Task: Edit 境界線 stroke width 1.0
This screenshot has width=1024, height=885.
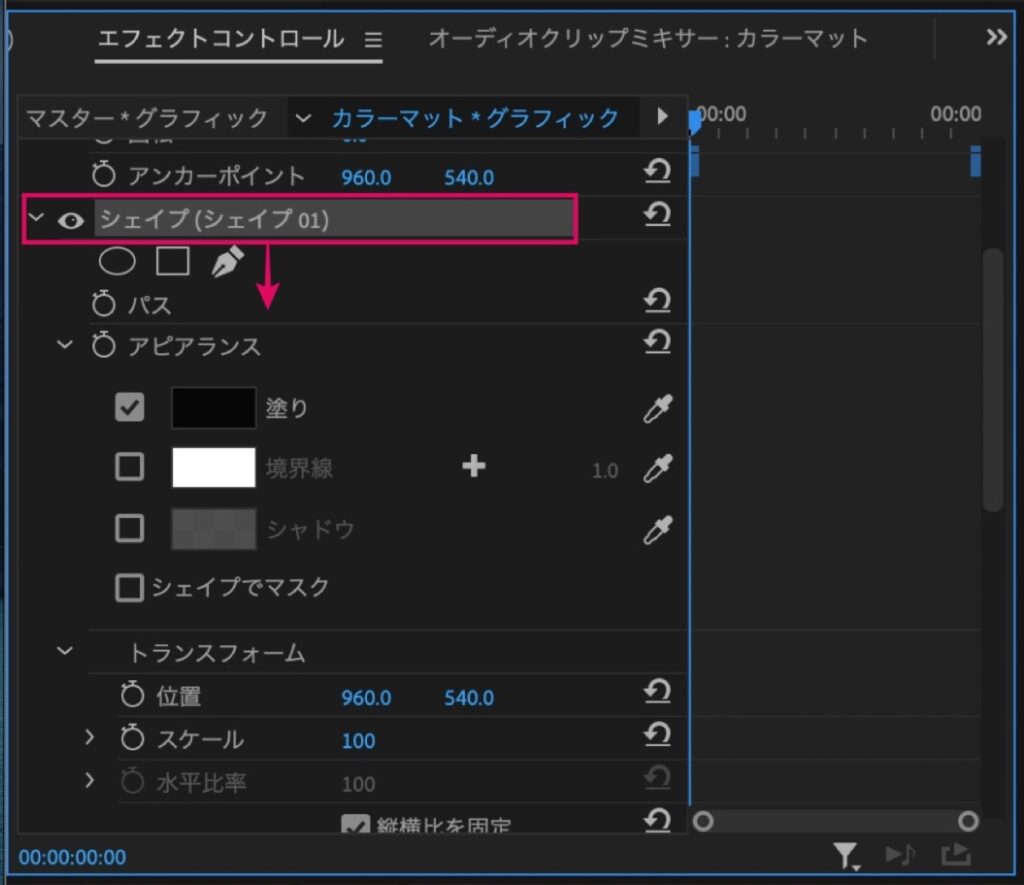Action: pos(605,470)
